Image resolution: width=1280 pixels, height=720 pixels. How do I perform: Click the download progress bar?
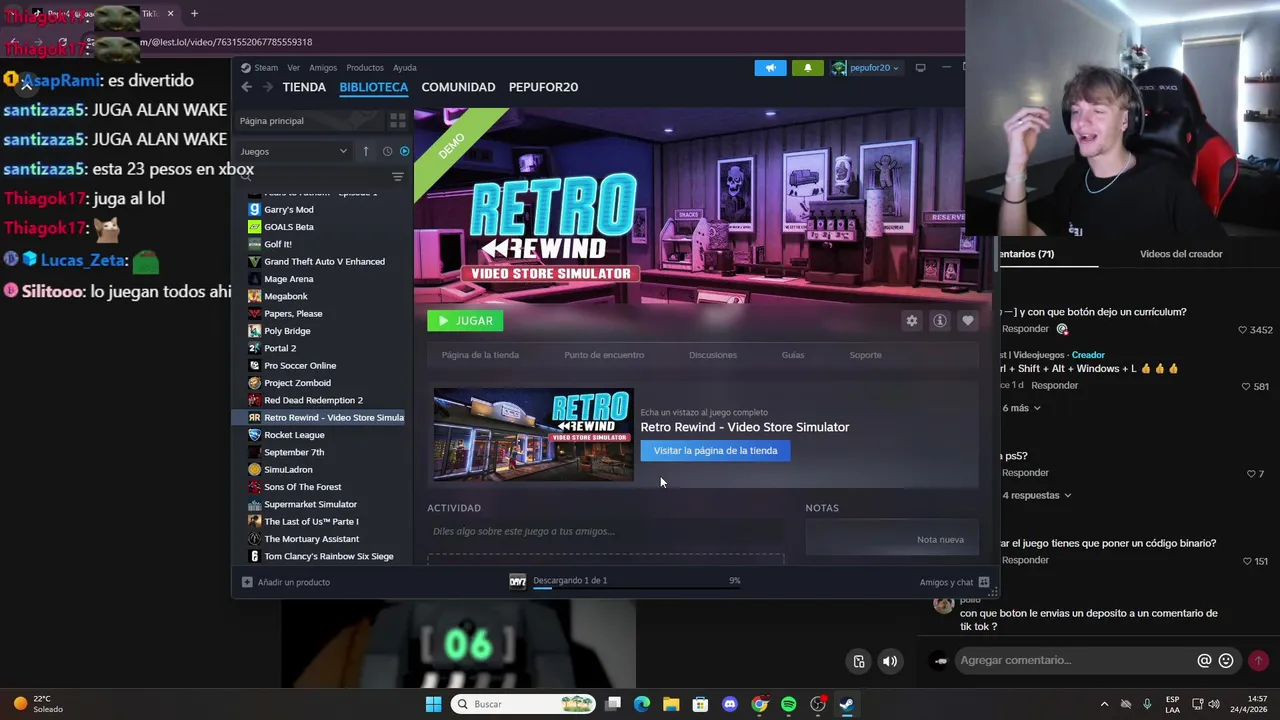tap(636, 588)
